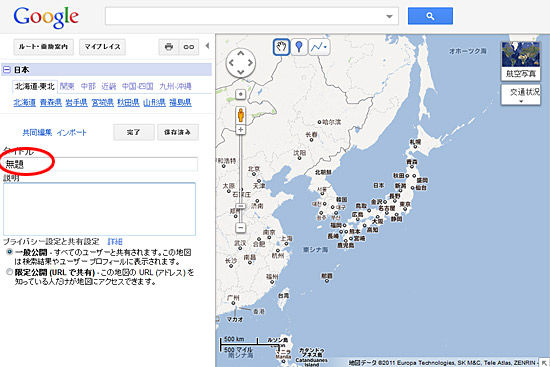550x367 pixels.
Task: Open the search box dropdown arrow
Action: (x=389, y=16)
